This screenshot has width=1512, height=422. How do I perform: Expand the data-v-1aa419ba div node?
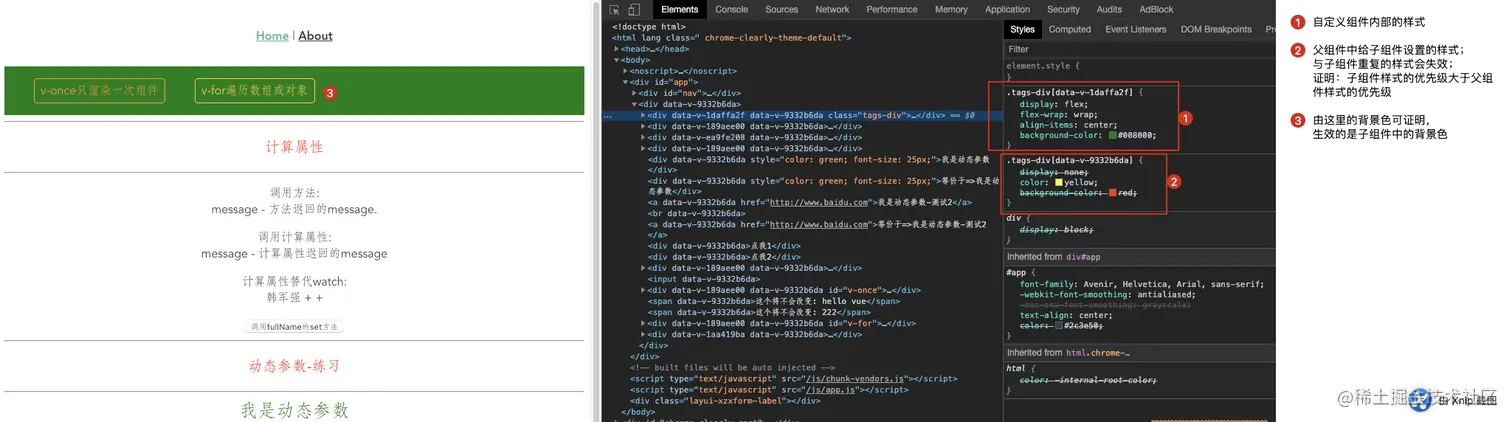point(642,334)
